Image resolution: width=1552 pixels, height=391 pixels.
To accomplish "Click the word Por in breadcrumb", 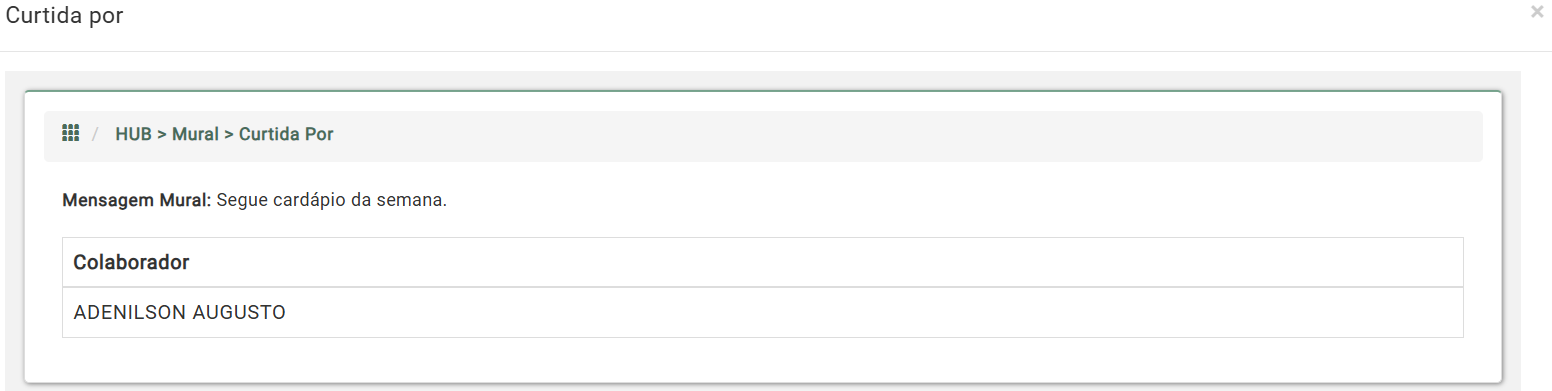I will (x=319, y=134).
